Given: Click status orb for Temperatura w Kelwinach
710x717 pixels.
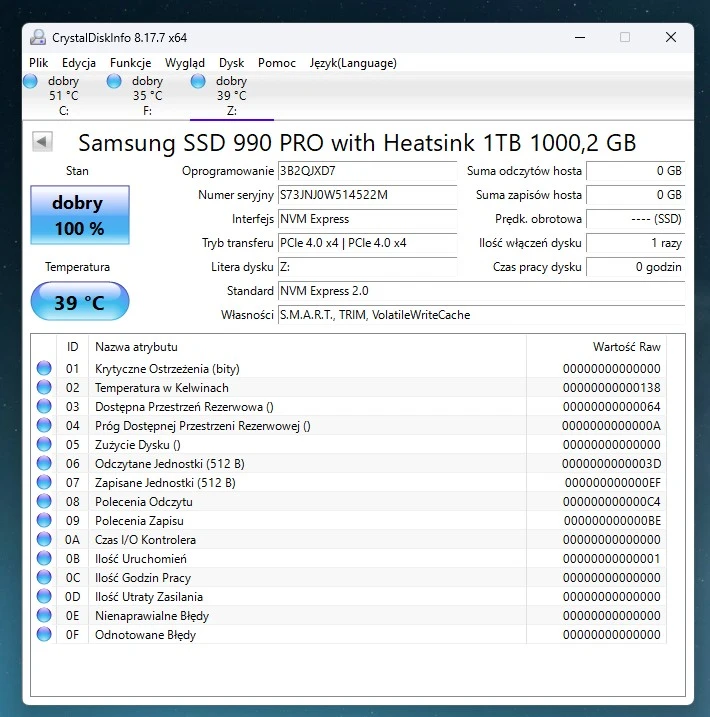Looking at the screenshot, I should coord(44,387).
